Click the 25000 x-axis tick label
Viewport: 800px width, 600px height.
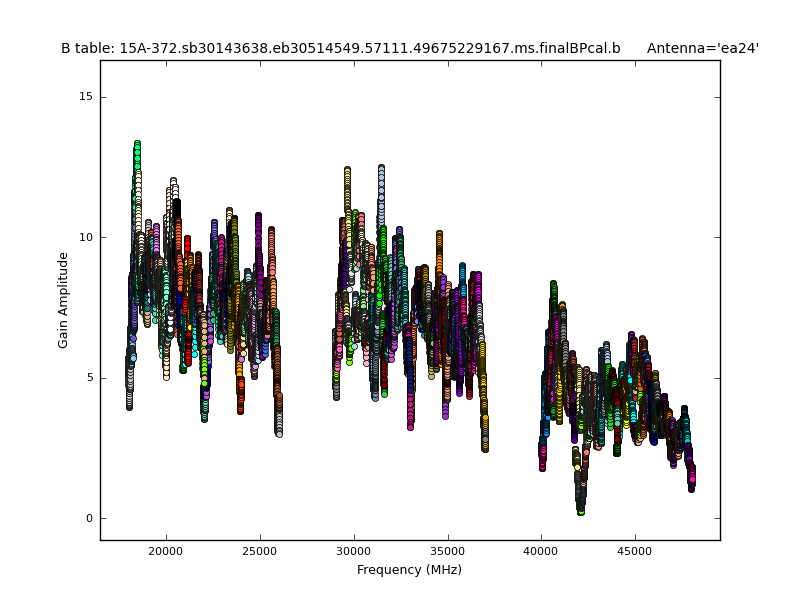(x=259, y=551)
